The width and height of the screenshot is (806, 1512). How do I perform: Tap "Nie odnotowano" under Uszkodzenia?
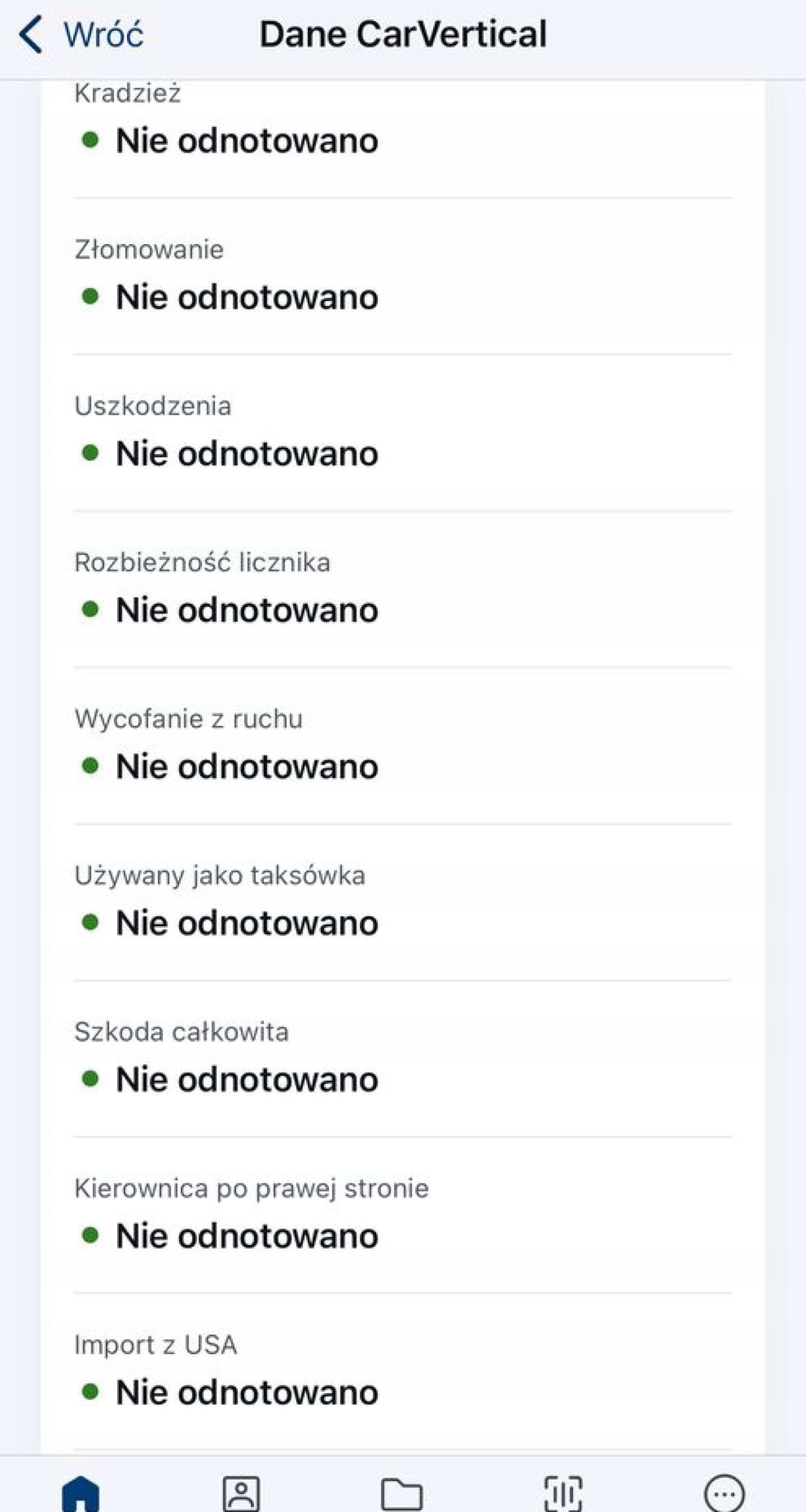pos(247,454)
